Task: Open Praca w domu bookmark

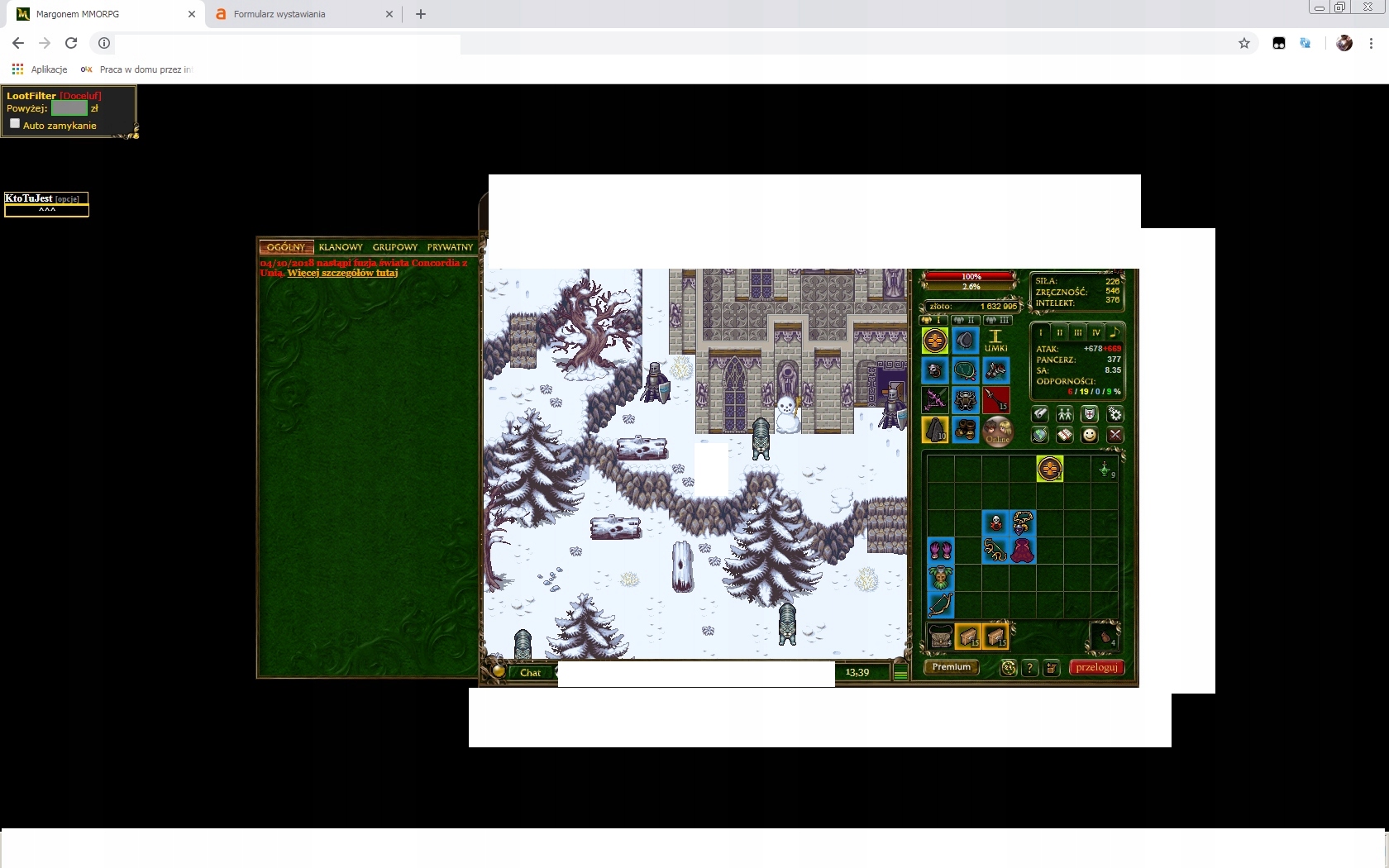Action: [136, 69]
